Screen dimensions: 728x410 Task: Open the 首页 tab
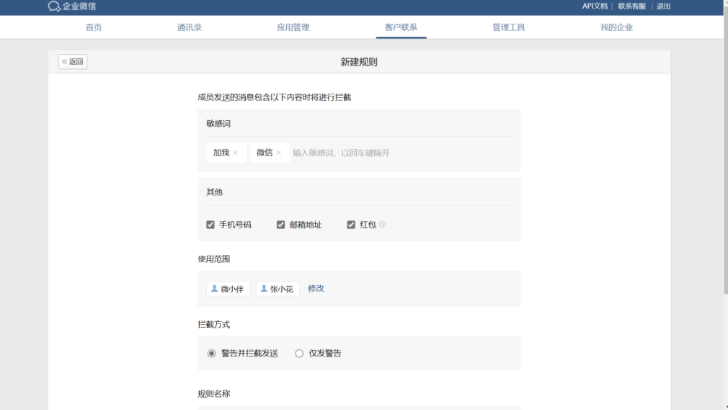(93, 27)
